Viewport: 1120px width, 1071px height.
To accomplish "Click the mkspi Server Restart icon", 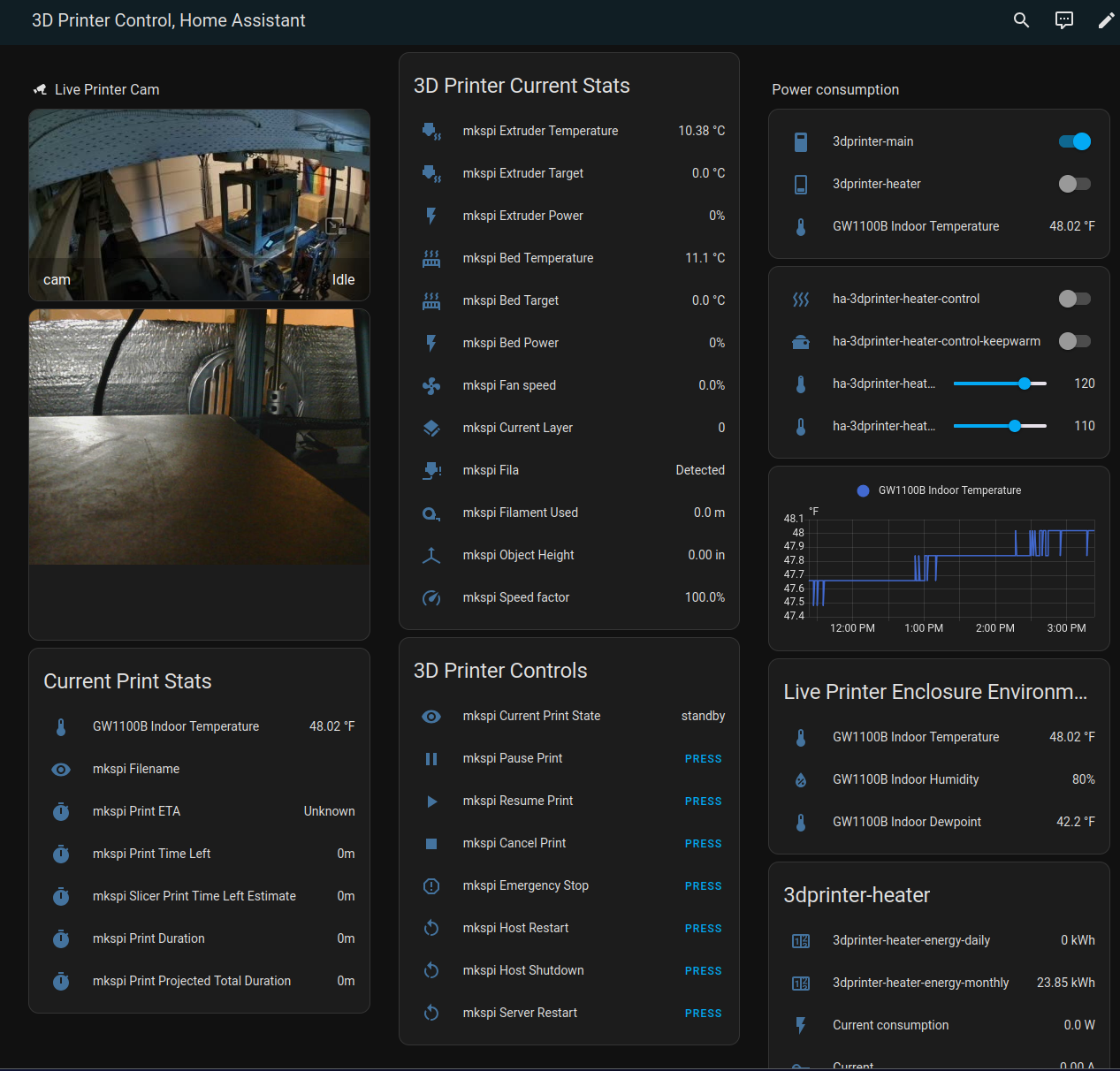I will tap(431, 1013).
